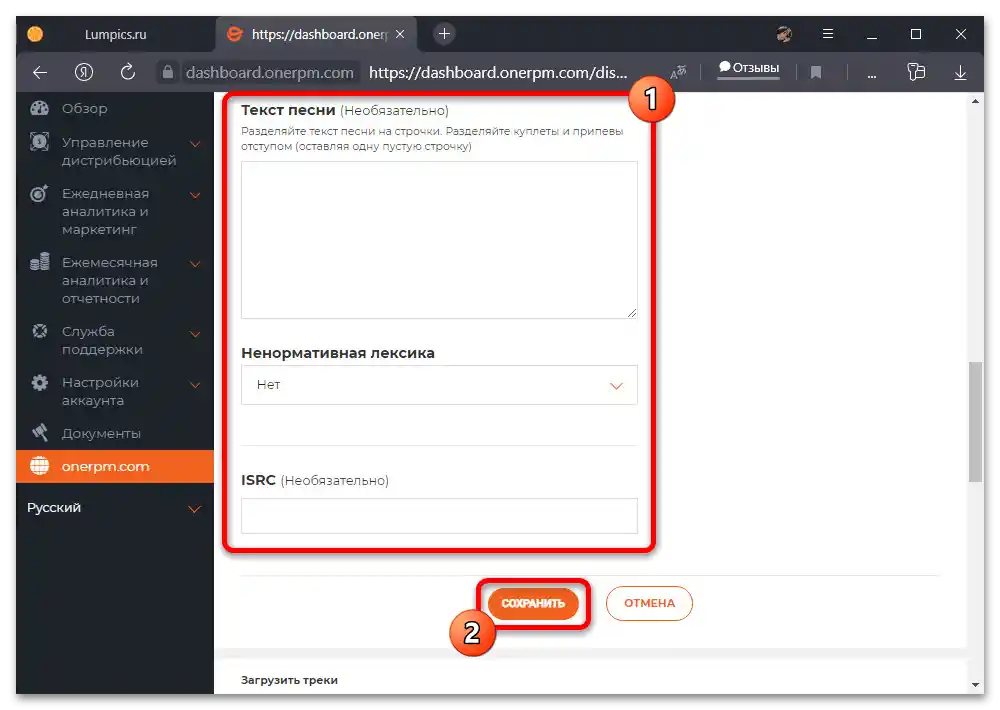This screenshot has width=1000, height=710.
Task: Click the orange browser logo circle
Action: point(35,34)
